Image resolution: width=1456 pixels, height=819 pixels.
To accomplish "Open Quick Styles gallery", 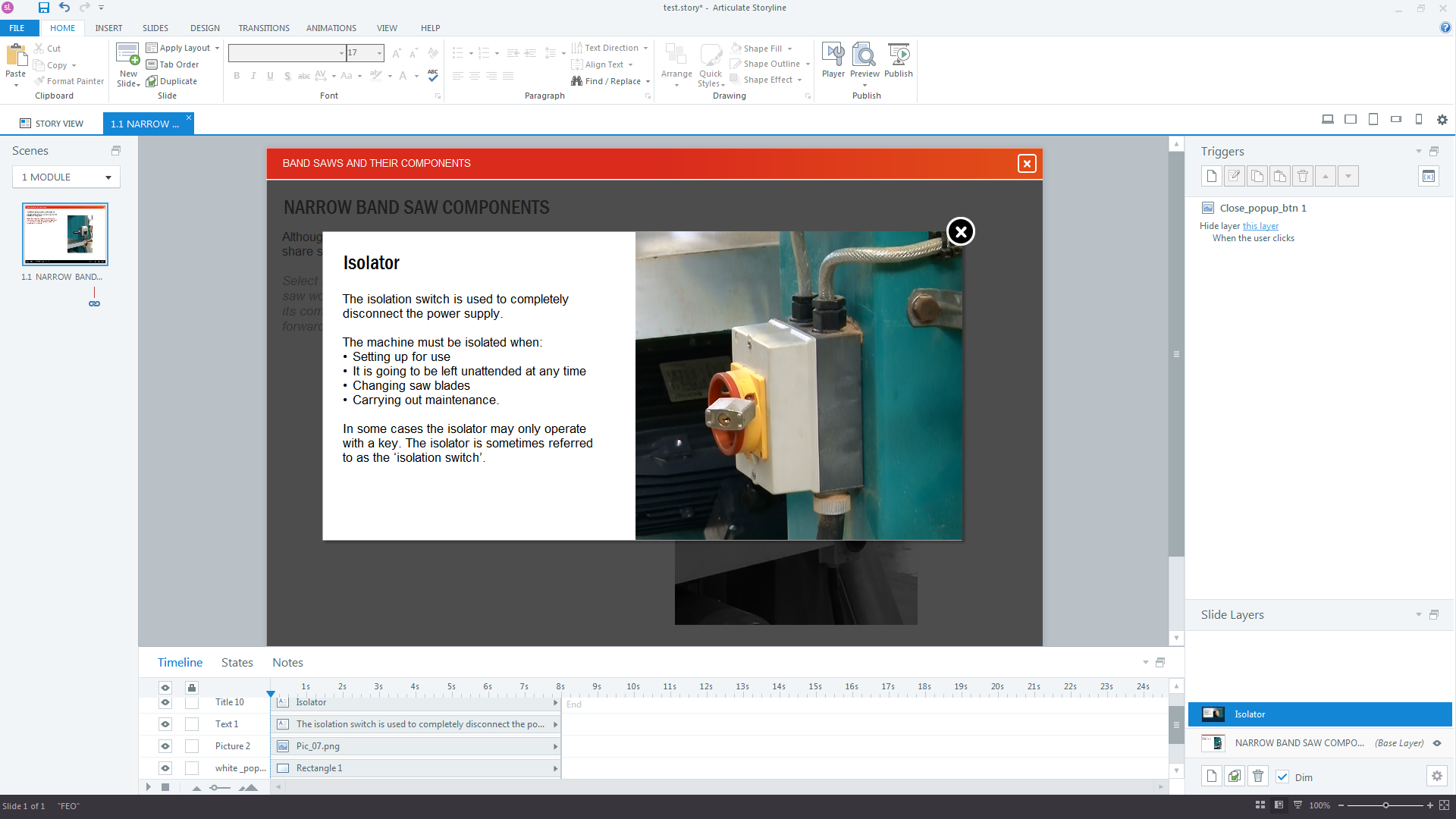I will pos(711,64).
